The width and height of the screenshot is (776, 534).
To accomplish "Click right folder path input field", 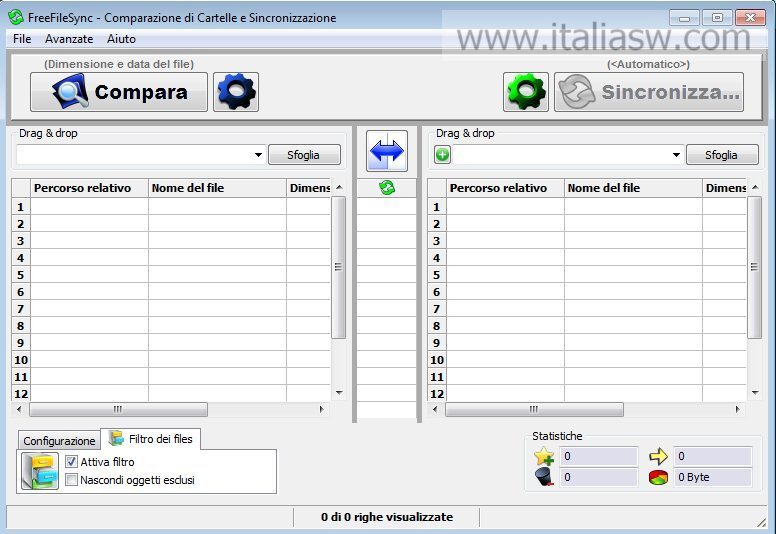I will pyautogui.click(x=562, y=155).
